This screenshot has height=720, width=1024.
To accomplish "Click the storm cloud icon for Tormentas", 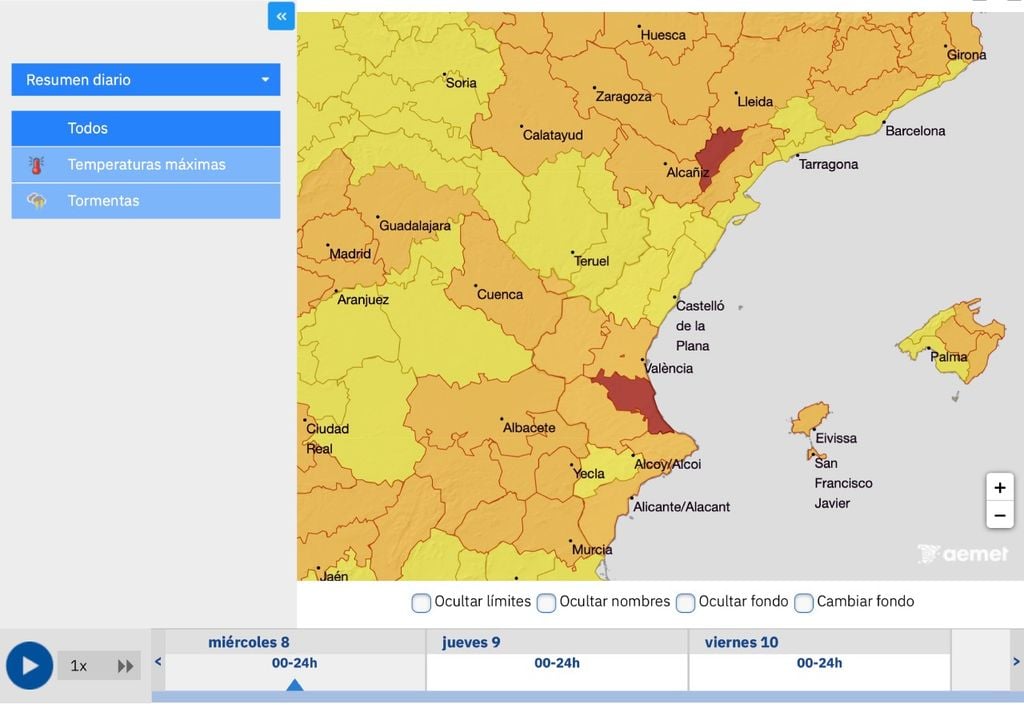I will click(37, 201).
